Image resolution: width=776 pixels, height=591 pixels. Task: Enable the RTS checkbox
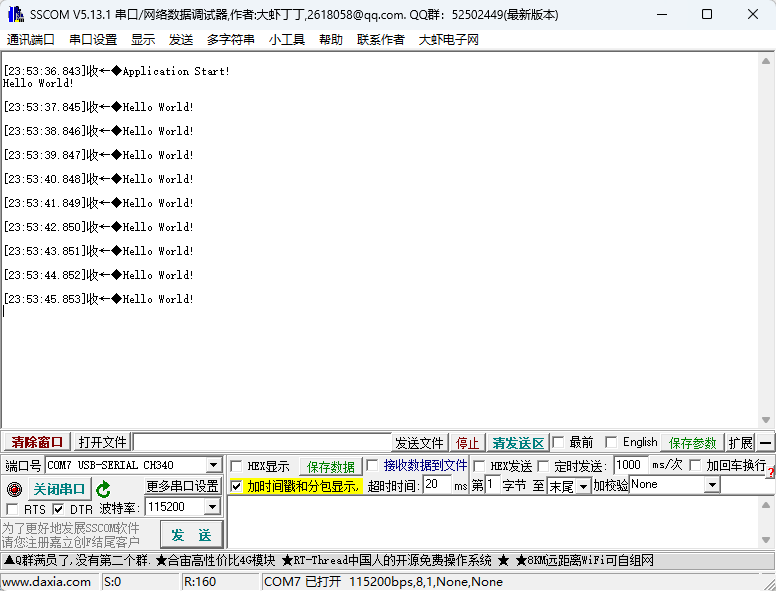tap(12, 509)
